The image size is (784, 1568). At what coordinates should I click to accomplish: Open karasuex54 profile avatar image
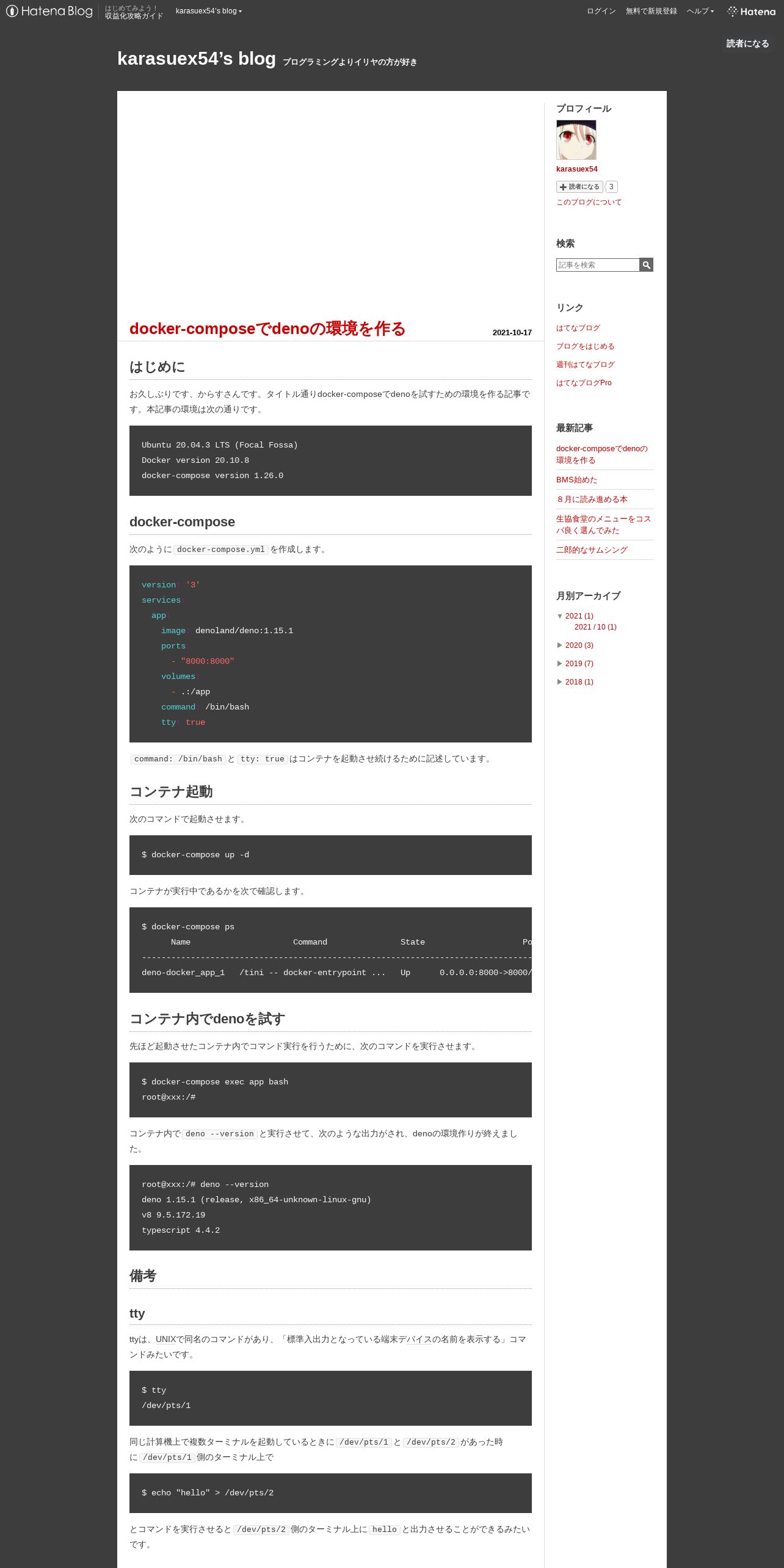point(576,140)
